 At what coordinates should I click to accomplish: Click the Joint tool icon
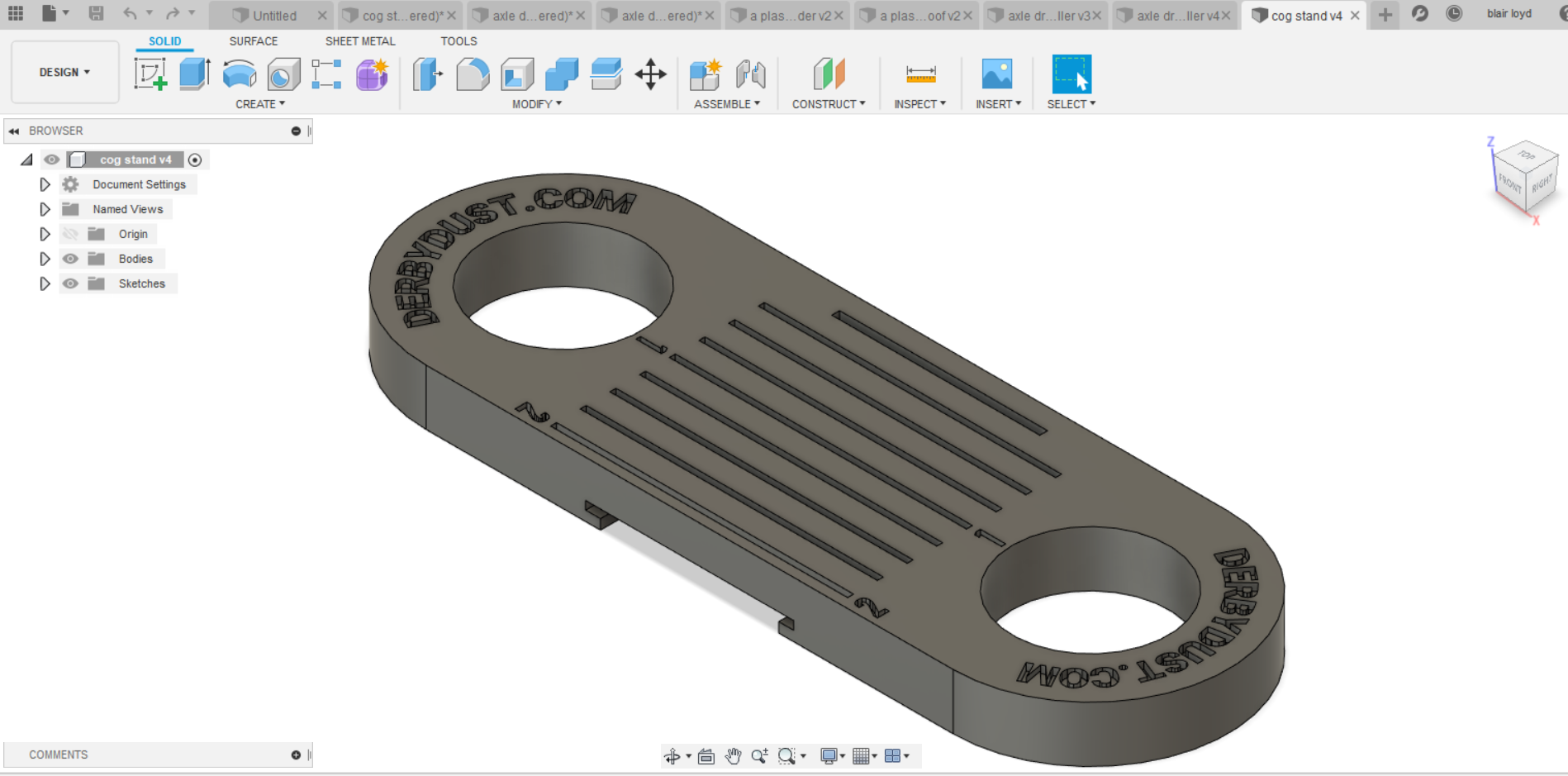pyautogui.click(x=751, y=74)
